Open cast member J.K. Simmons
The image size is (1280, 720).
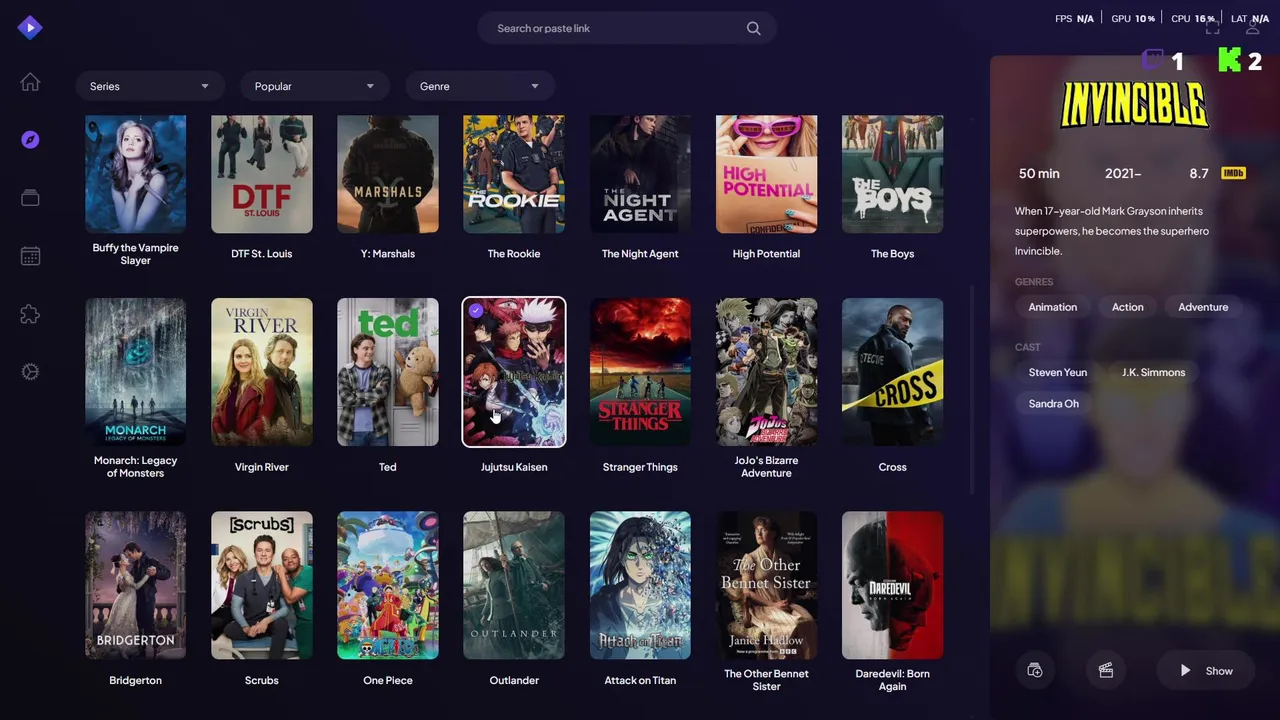pyautogui.click(x=1153, y=372)
